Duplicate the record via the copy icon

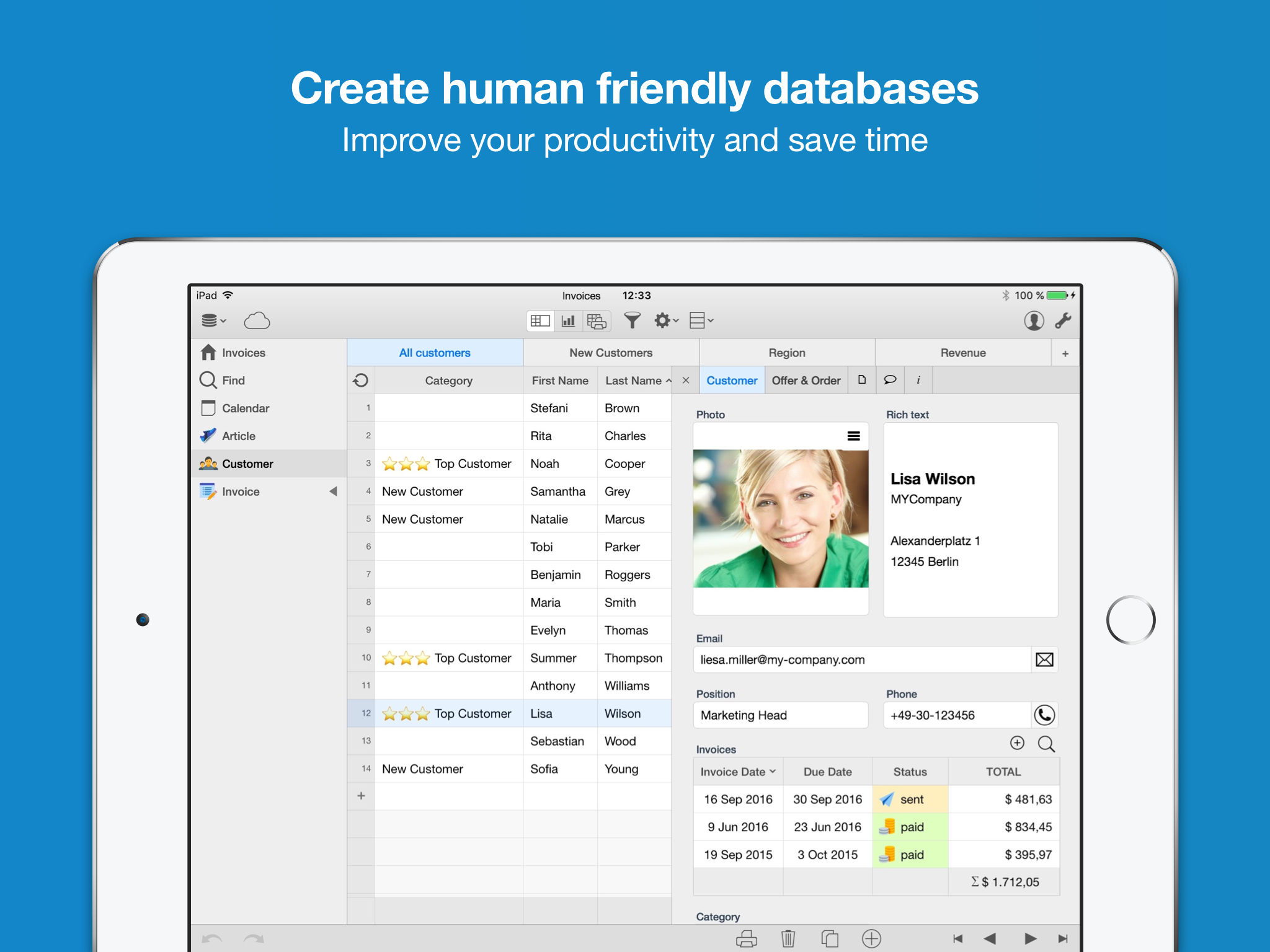(830, 938)
